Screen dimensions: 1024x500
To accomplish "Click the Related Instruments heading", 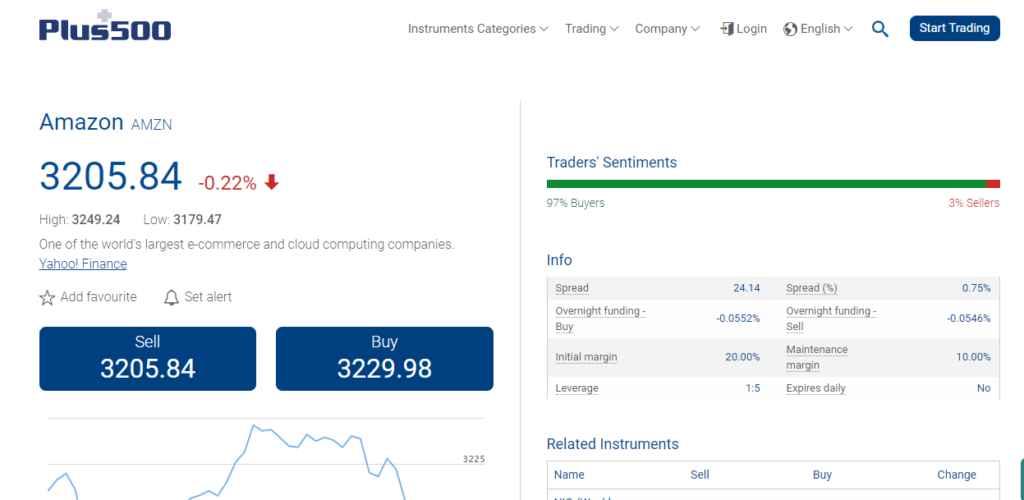I will click(x=613, y=445).
